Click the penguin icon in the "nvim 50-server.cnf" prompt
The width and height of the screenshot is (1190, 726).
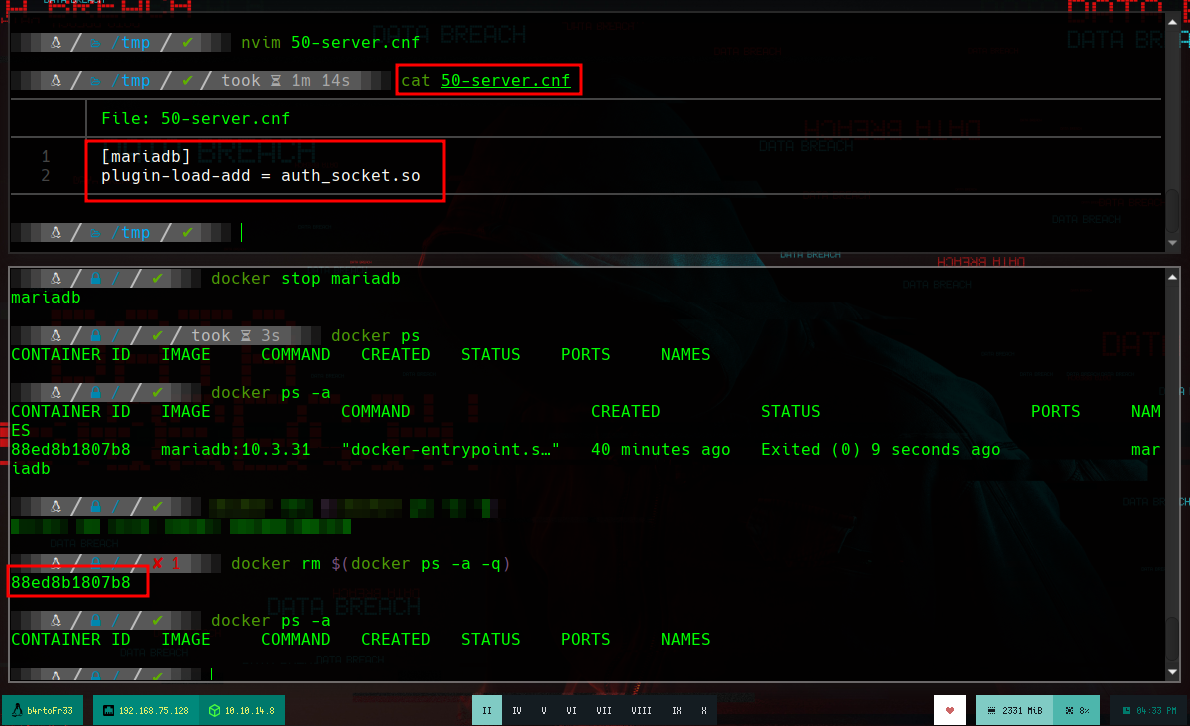point(55,42)
